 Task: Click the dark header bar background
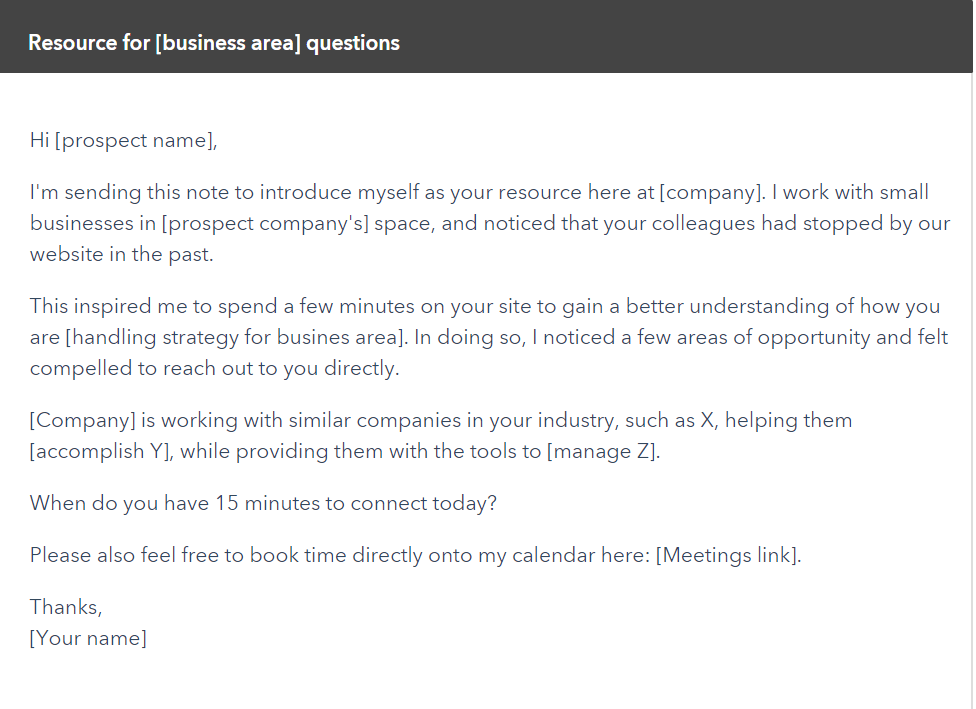pos(685,36)
